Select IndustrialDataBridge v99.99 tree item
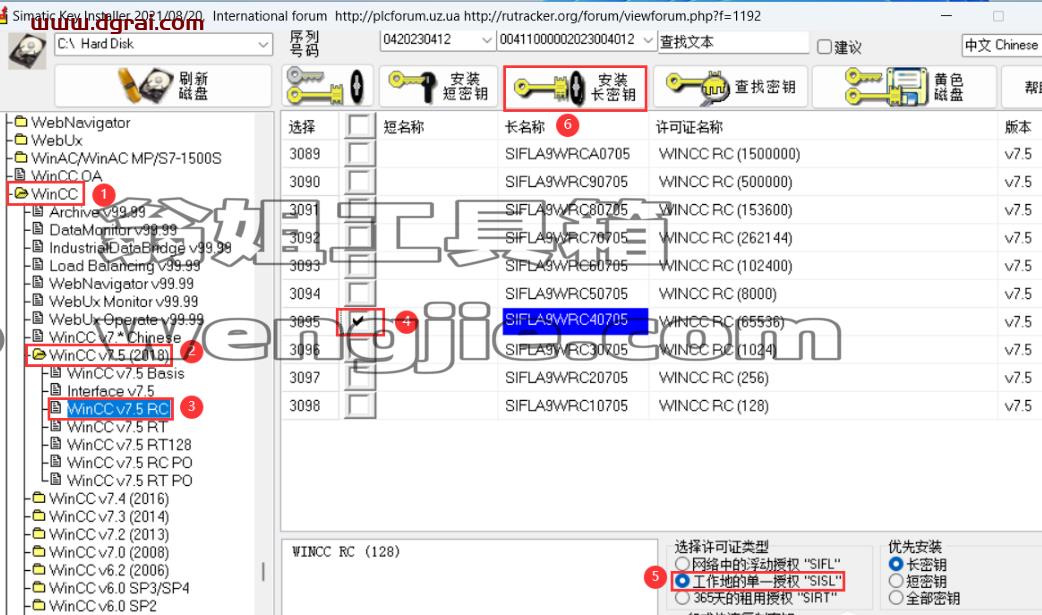The width and height of the screenshot is (1042, 615). pyautogui.click(x=140, y=248)
